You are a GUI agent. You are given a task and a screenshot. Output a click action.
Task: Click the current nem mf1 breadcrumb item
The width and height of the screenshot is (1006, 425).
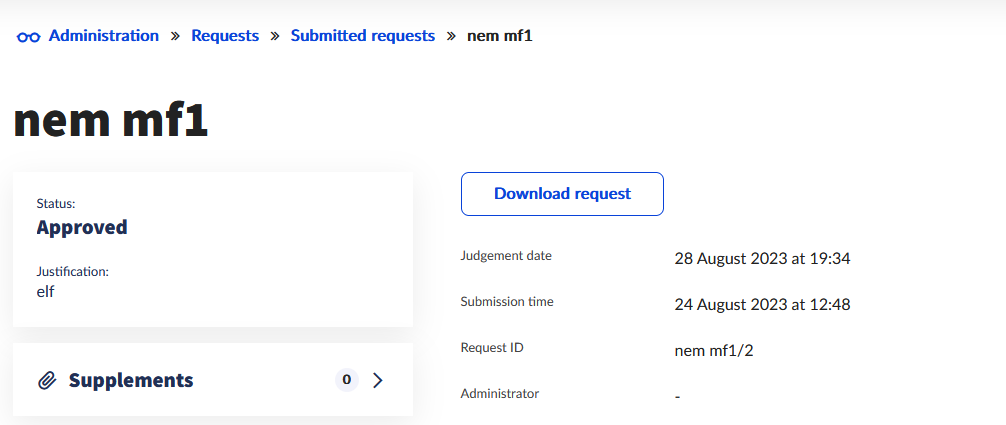coord(500,36)
